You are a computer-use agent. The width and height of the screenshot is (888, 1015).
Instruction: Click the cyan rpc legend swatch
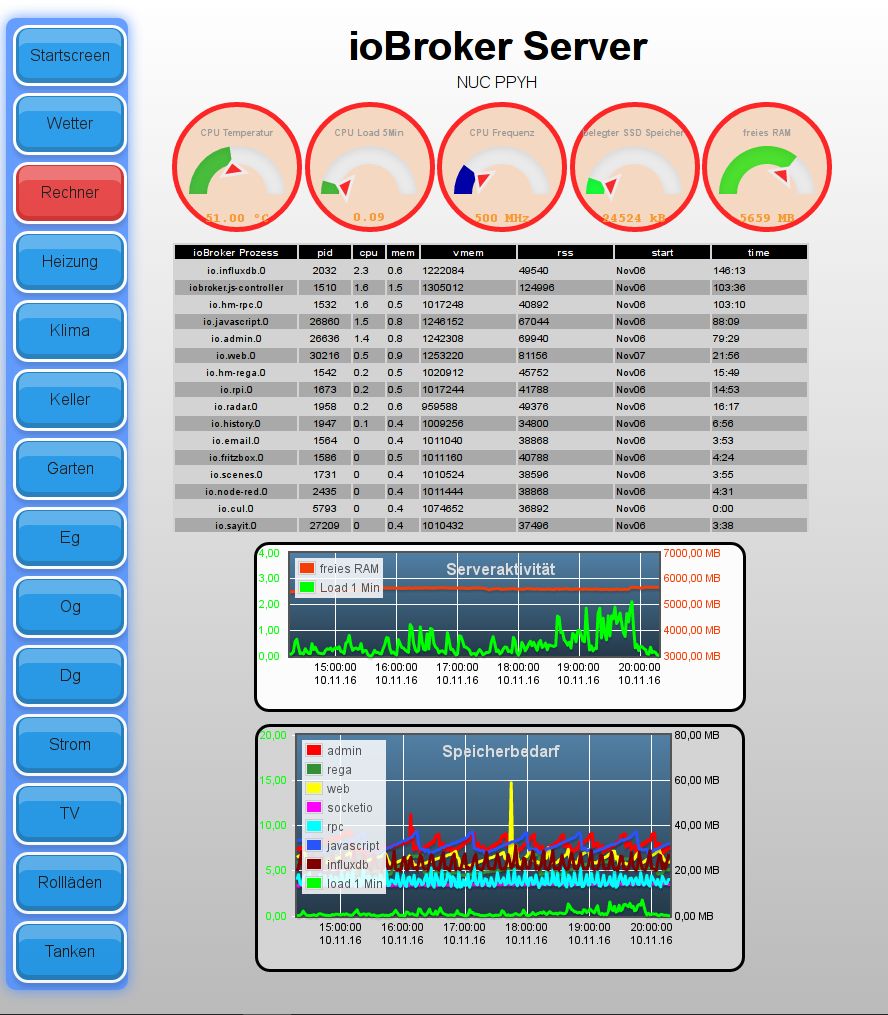[x=314, y=826]
